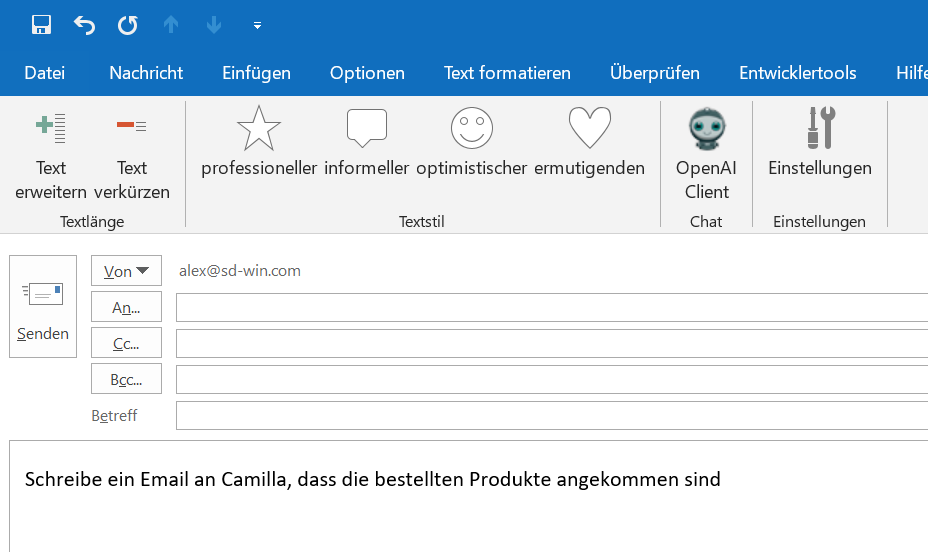
Task: Click Text verkürzen icon
Action: pos(131,125)
